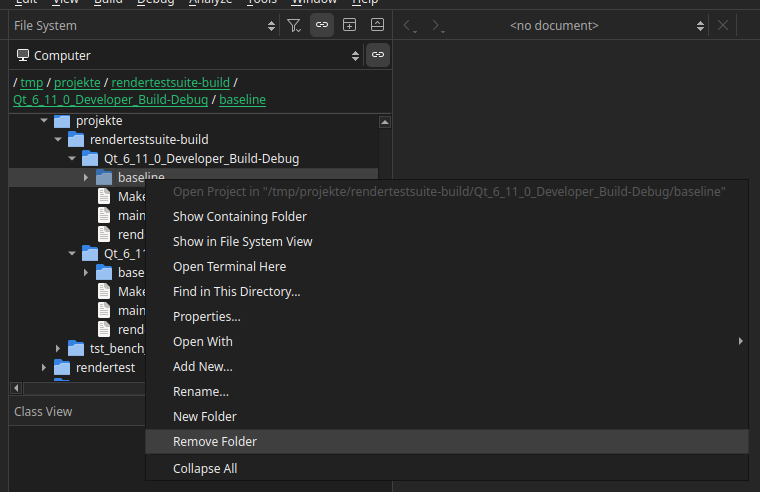
Task: Toggle Synchronize with Editor link icon
Action: tap(322, 25)
